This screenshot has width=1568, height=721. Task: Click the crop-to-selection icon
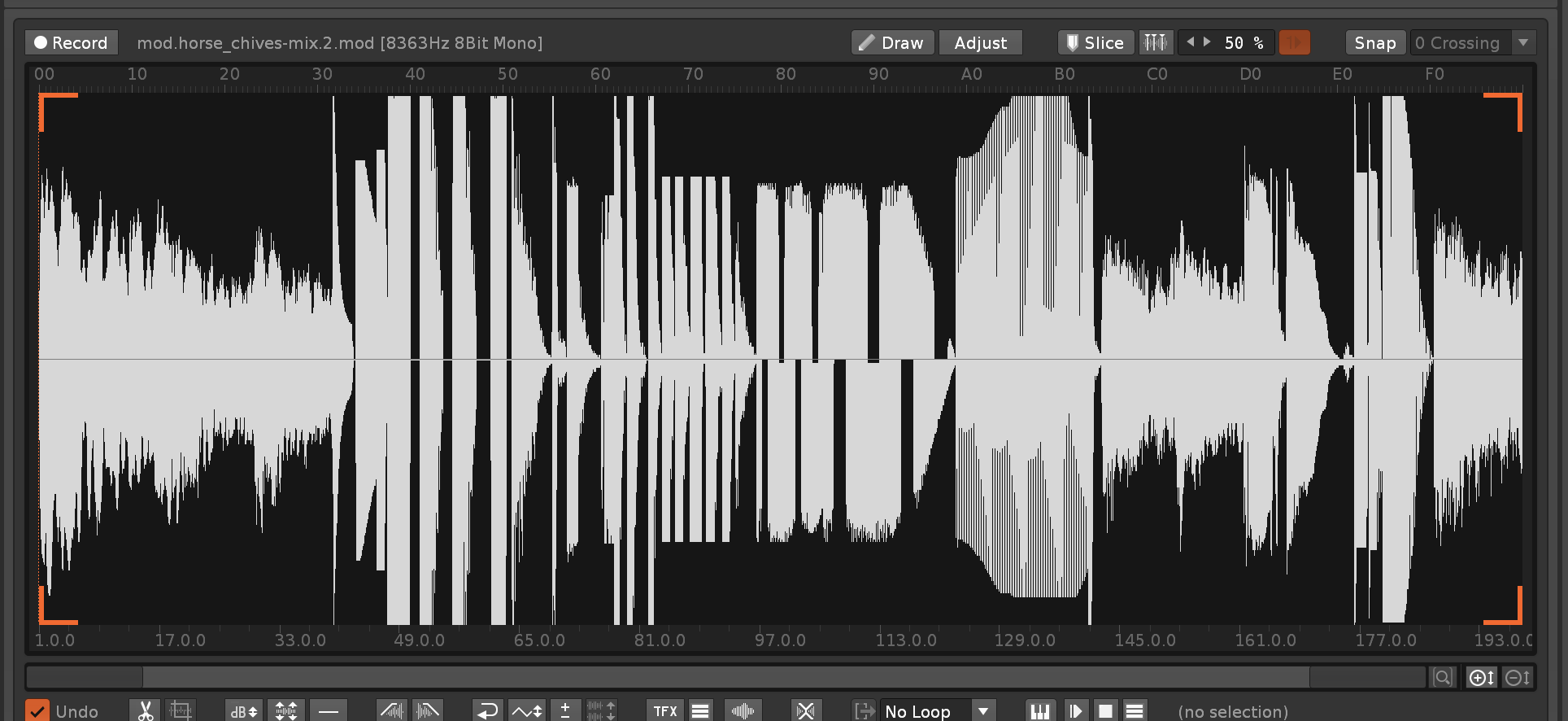(181, 710)
